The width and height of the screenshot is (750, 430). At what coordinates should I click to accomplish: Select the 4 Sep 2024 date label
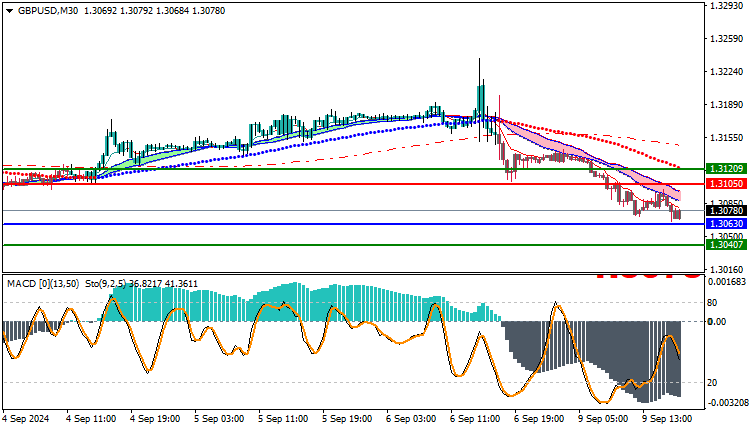pos(26,419)
